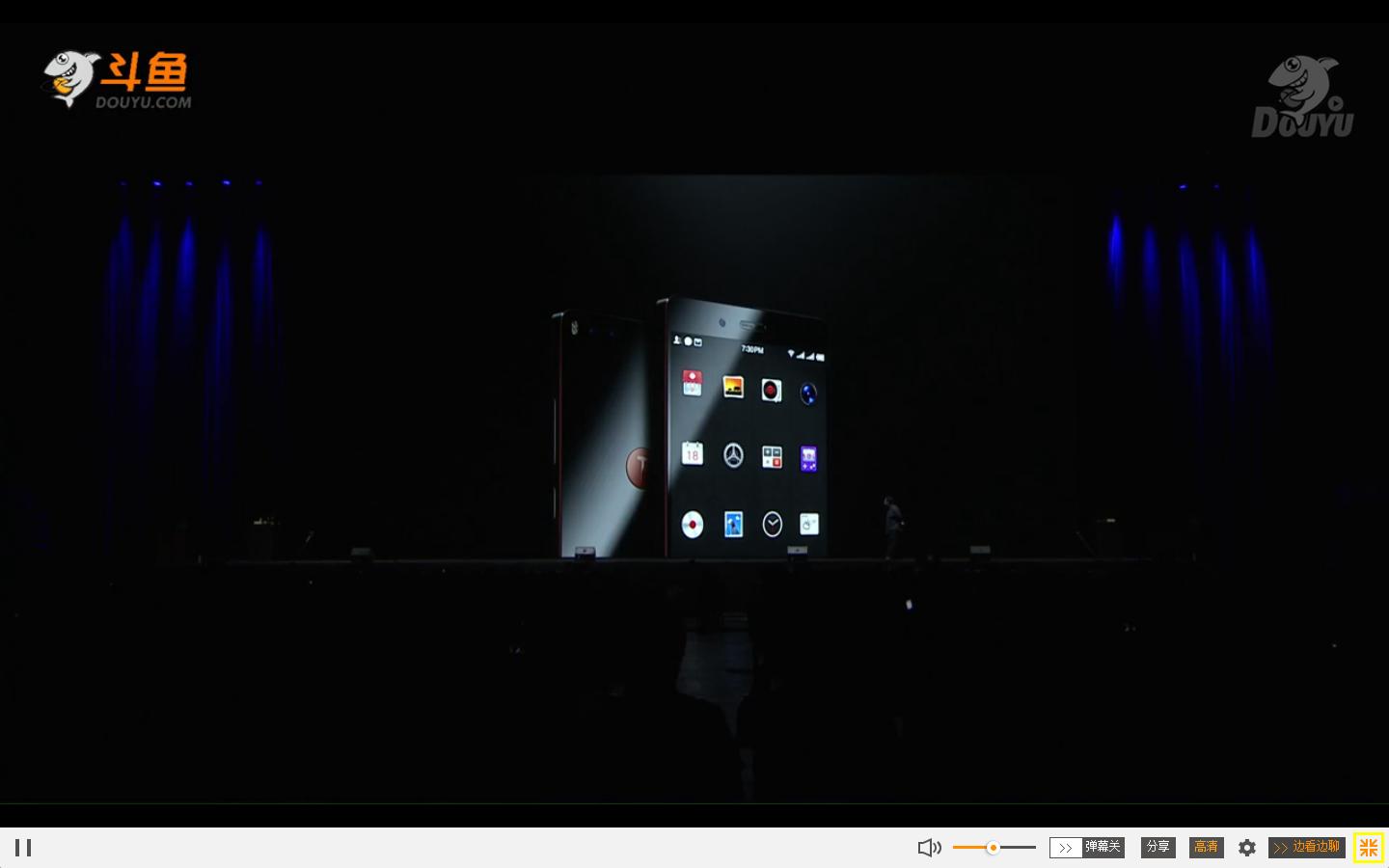Click the orange 米 icon at bottom-right
Screen dimensions: 1389x868
1368,847
